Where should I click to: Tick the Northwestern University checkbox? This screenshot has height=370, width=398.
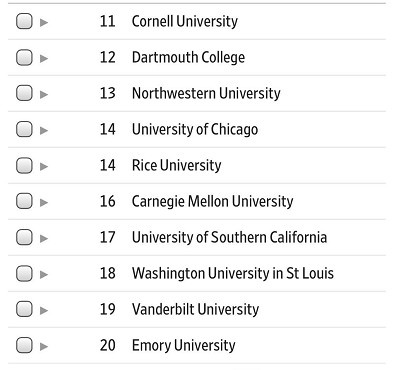(24, 93)
